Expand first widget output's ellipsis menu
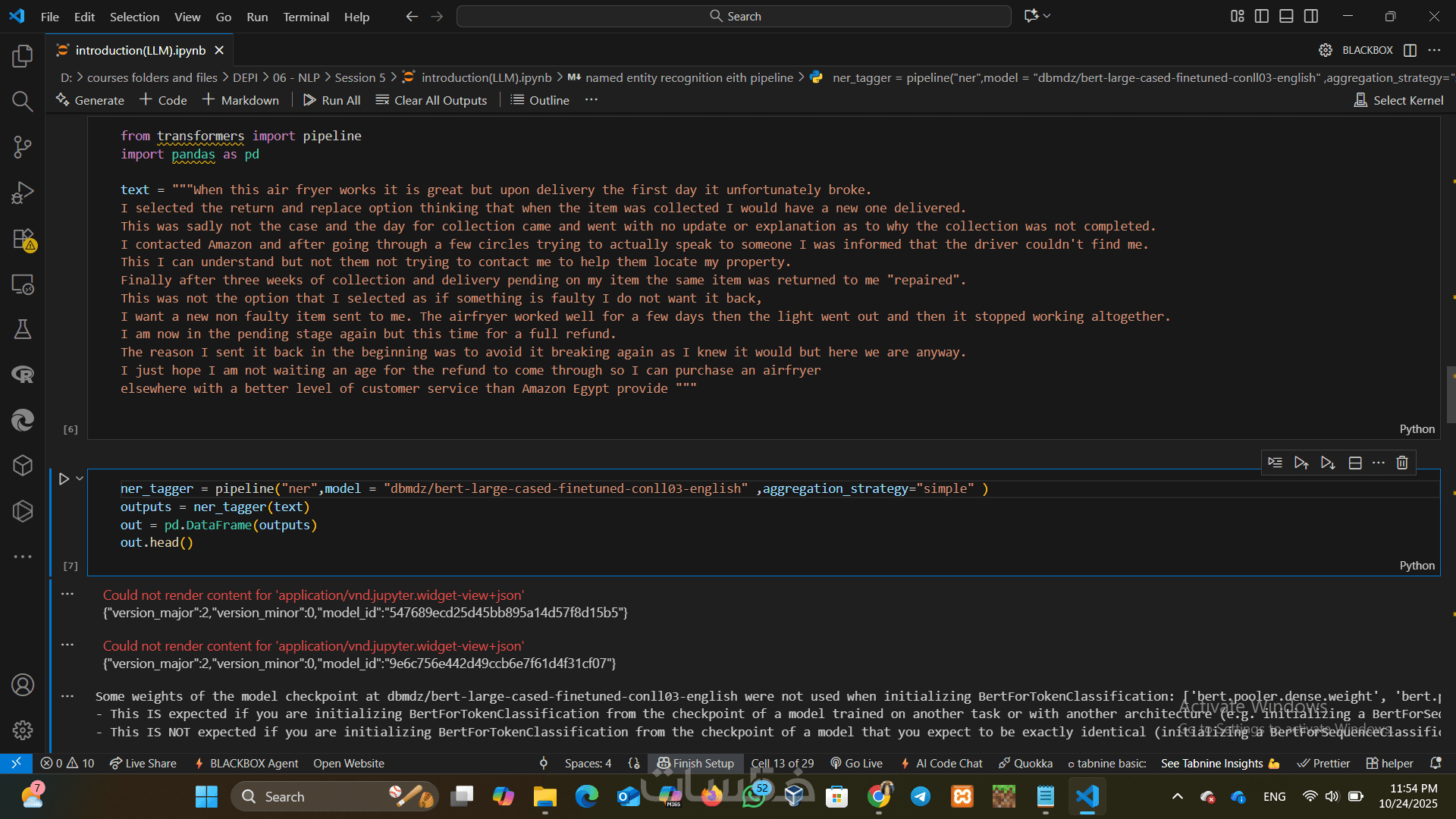Viewport: 1456px width, 819px height. coord(67,595)
